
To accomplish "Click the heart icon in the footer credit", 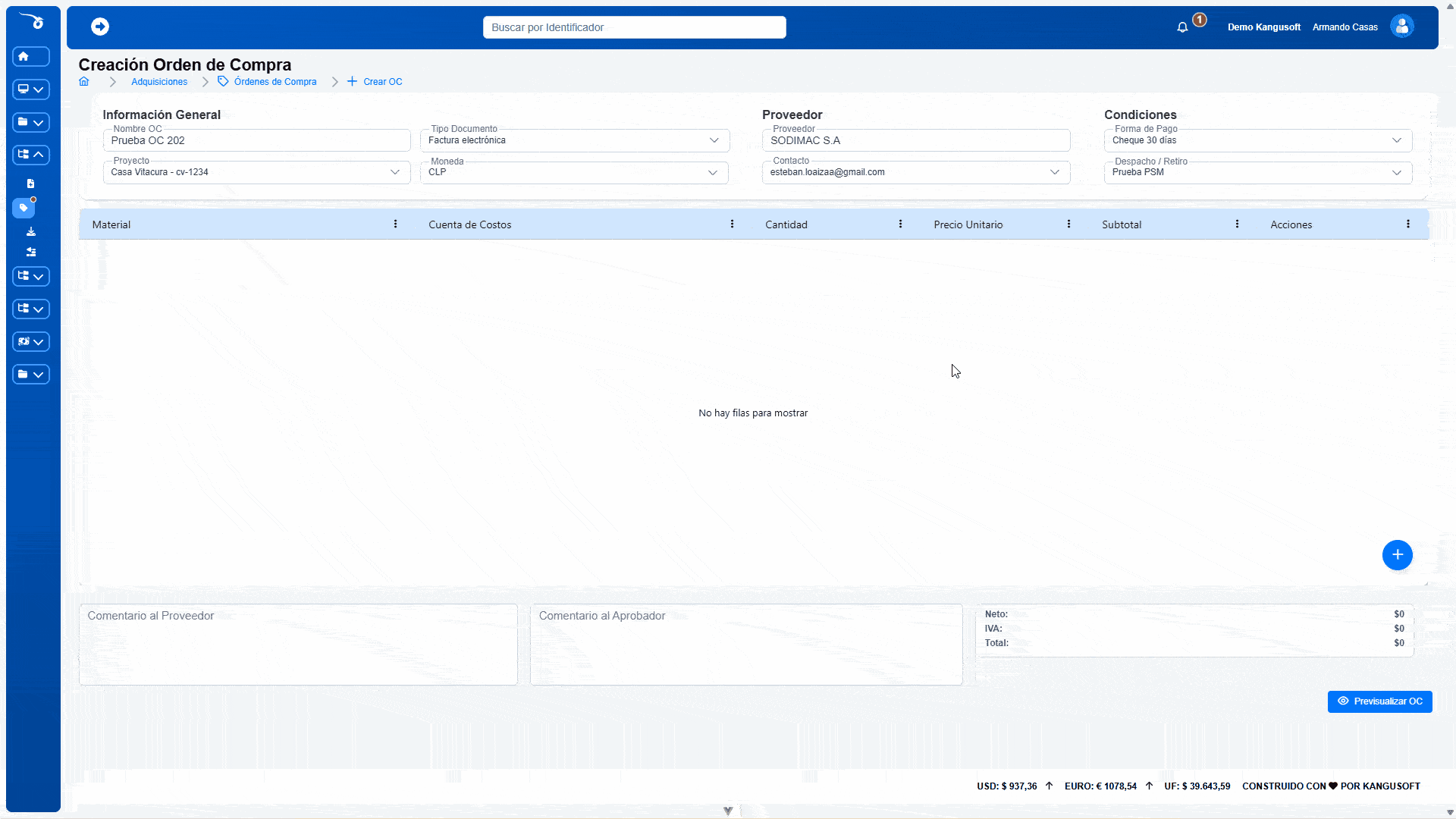I will click(1333, 786).
